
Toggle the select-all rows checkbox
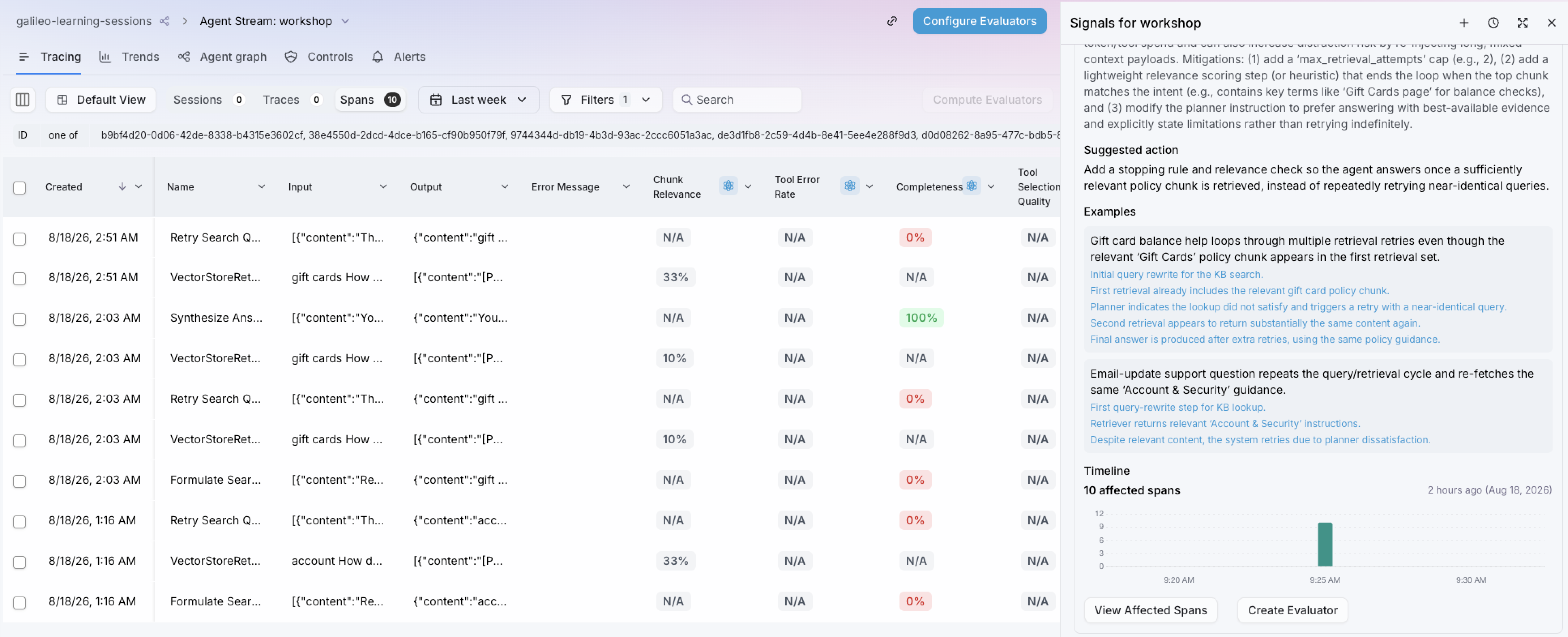tap(19, 188)
